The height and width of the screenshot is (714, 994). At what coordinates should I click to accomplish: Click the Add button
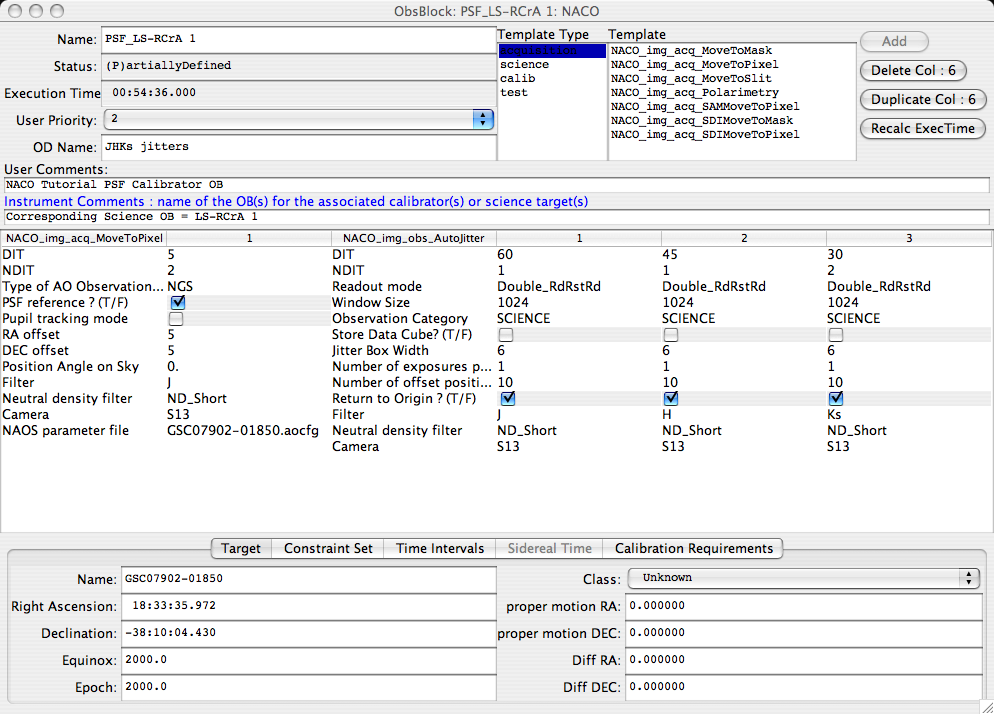894,41
